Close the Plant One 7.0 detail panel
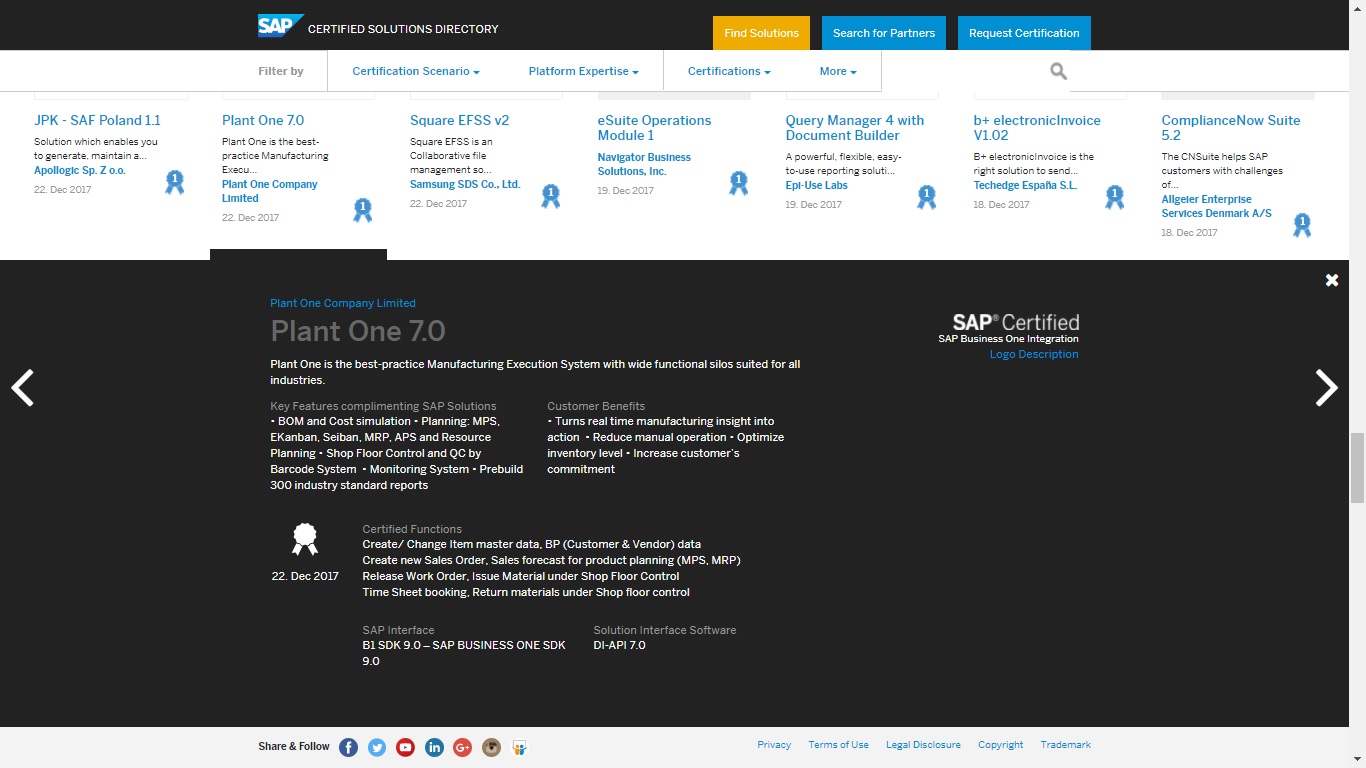1366x768 pixels. click(1331, 281)
